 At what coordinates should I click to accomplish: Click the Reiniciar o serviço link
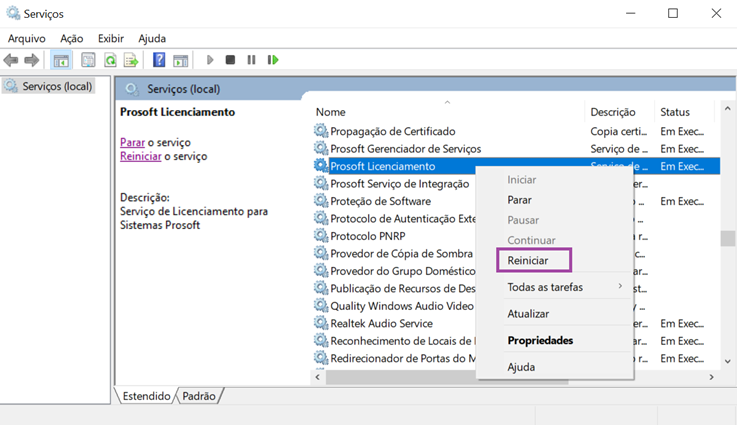(141, 156)
